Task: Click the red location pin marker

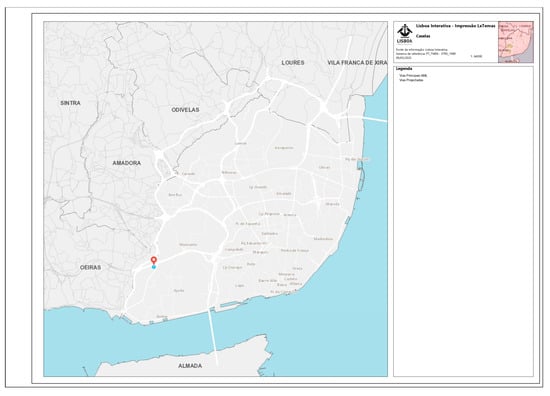Action: coord(154,261)
